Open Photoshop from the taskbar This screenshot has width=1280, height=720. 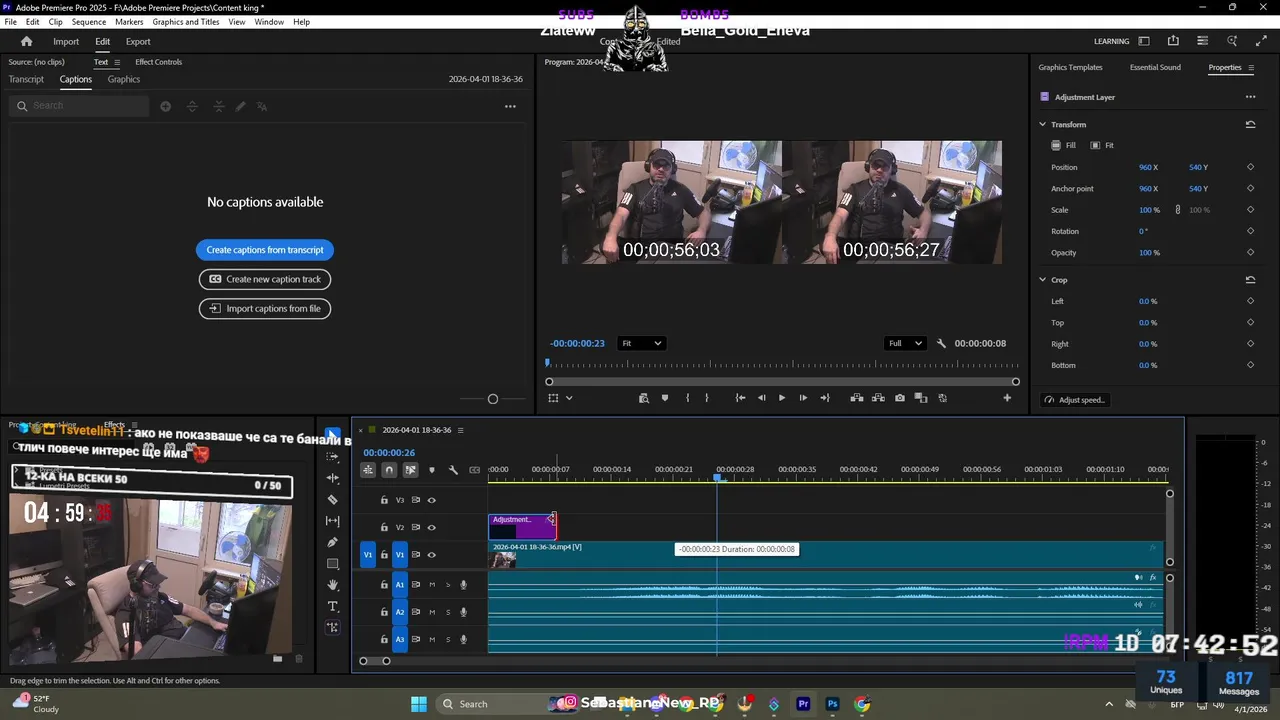(x=832, y=704)
